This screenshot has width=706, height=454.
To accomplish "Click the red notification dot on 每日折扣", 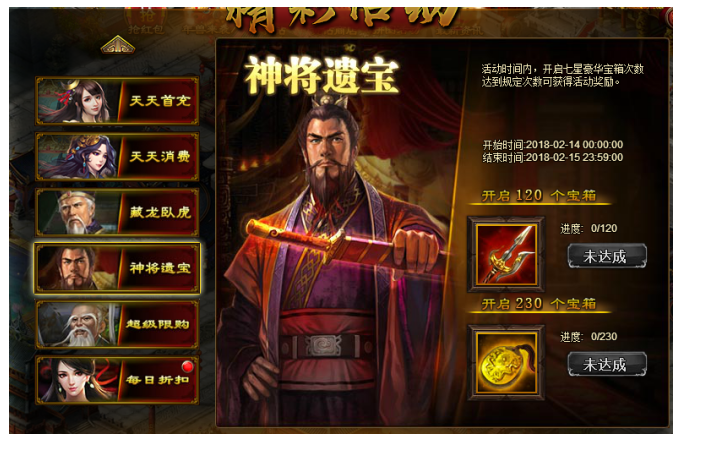I will 187,367.
